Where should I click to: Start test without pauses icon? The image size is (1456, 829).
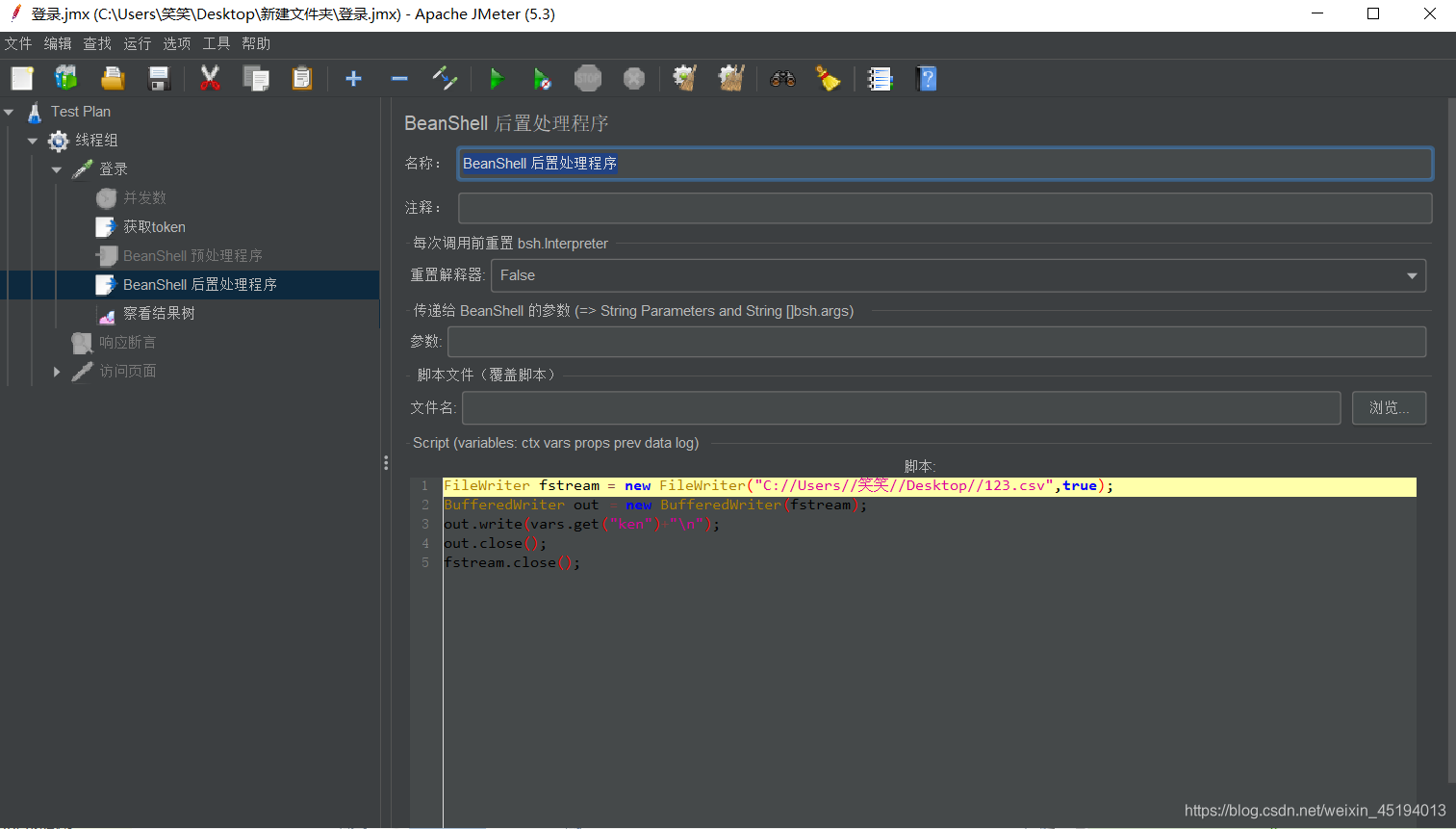(x=542, y=78)
